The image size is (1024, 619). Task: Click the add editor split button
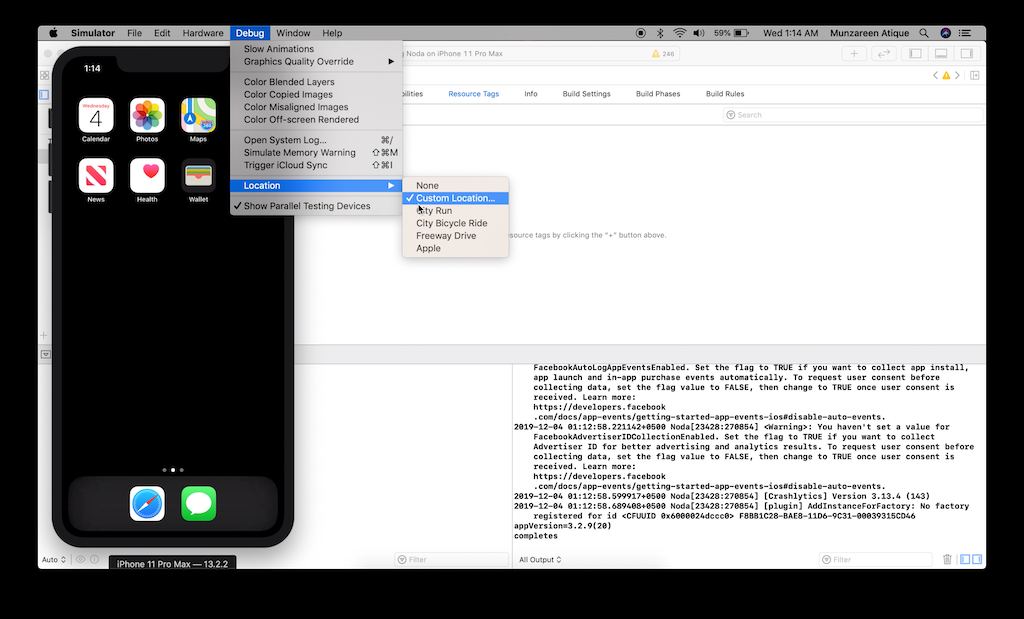[x=974, y=75]
